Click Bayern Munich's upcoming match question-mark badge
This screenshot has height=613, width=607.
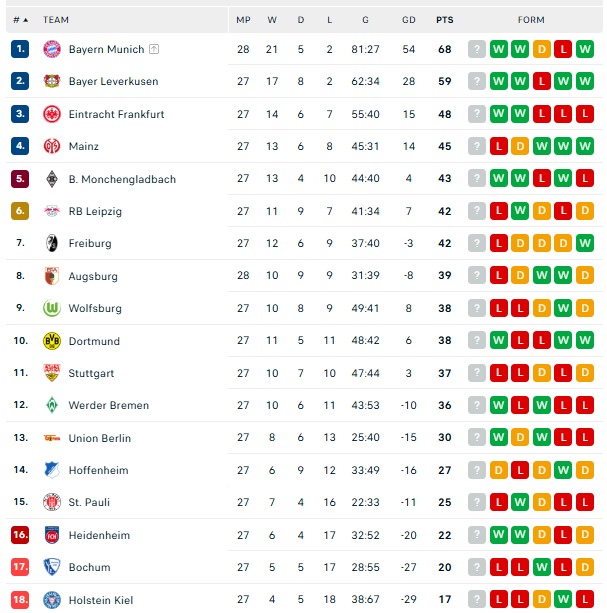click(x=477, y=49)
